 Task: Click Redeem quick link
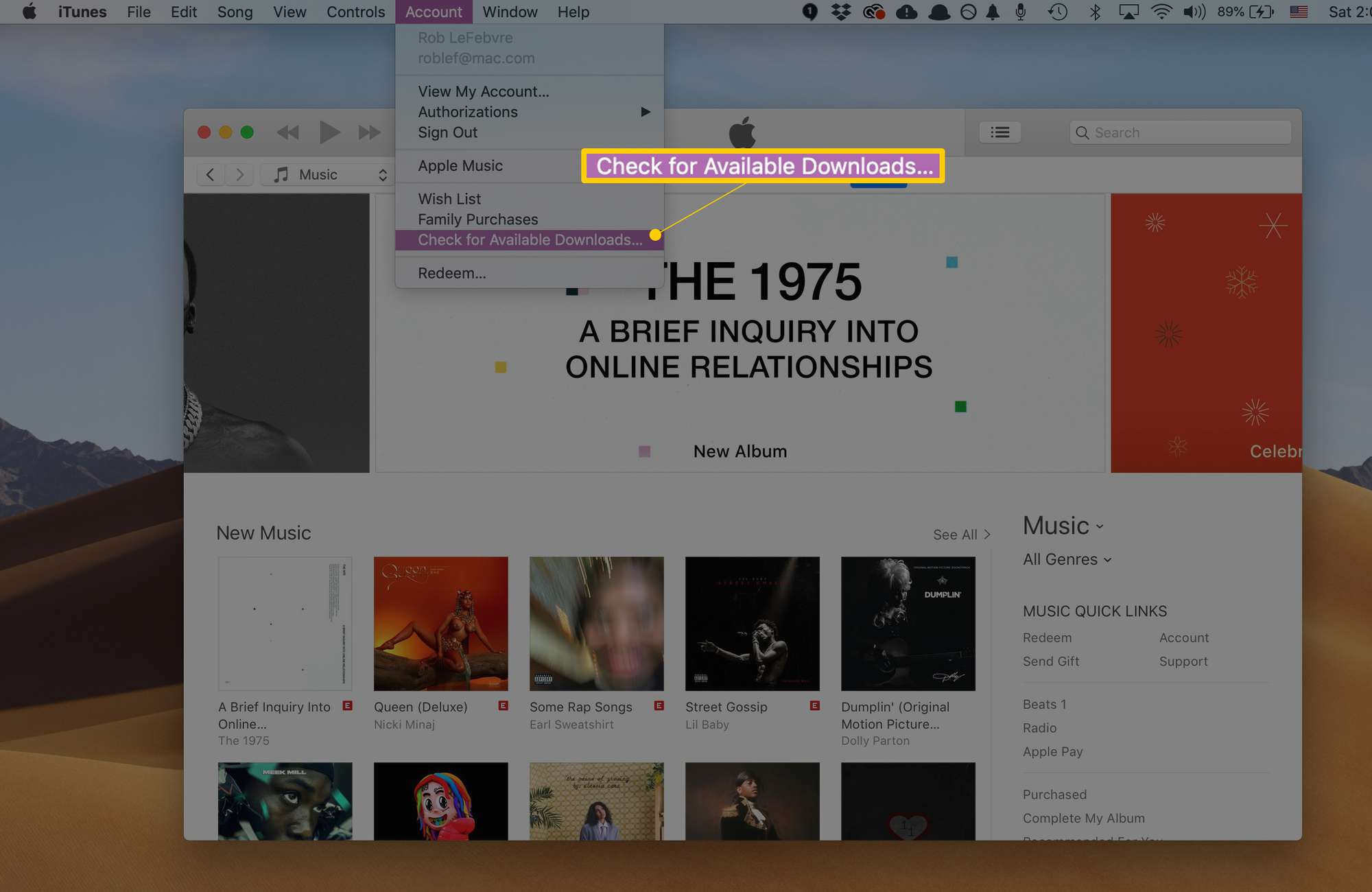coord(1047,637)
